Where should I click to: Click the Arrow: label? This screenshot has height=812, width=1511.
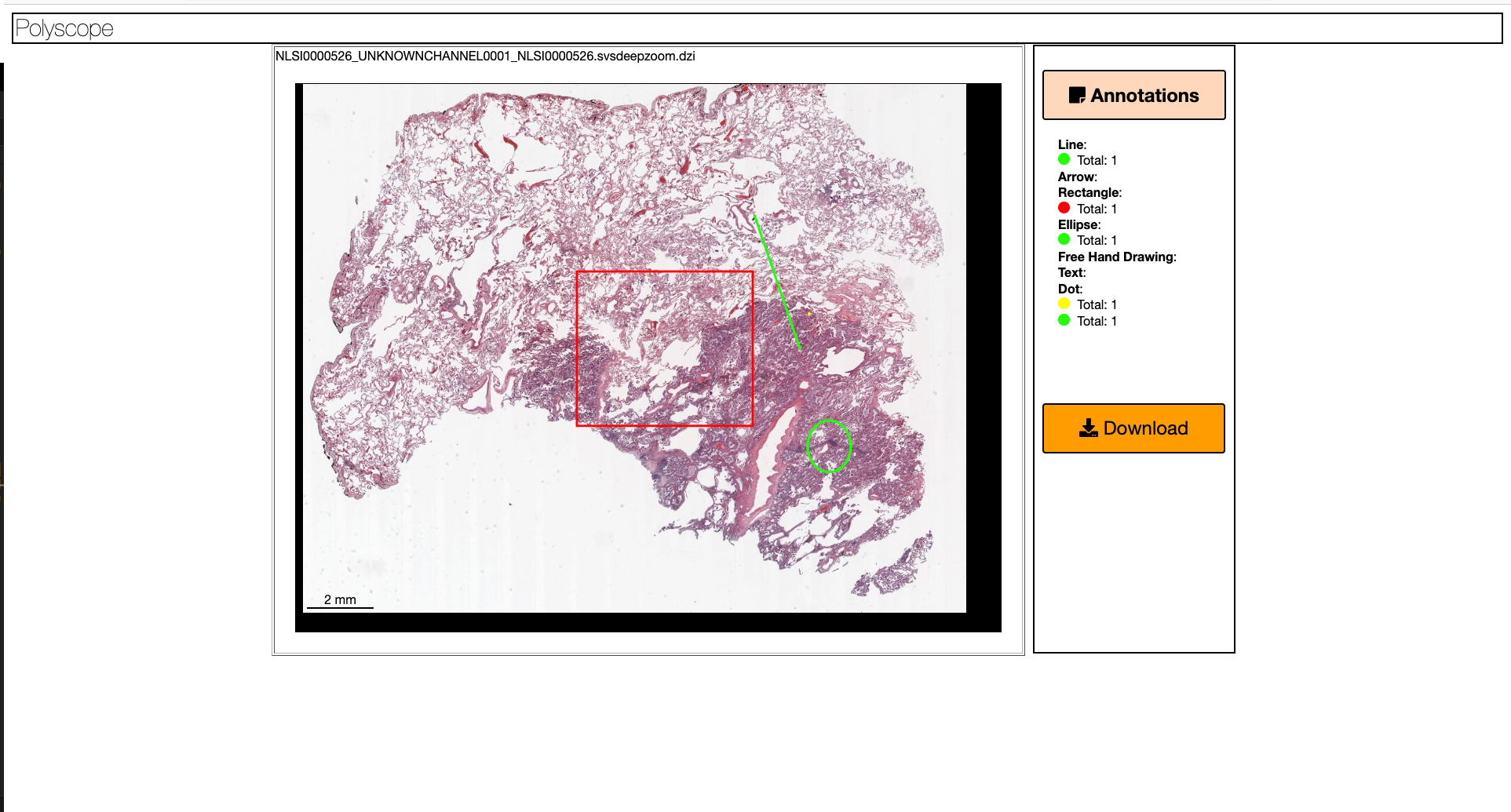pos(1078,177)
